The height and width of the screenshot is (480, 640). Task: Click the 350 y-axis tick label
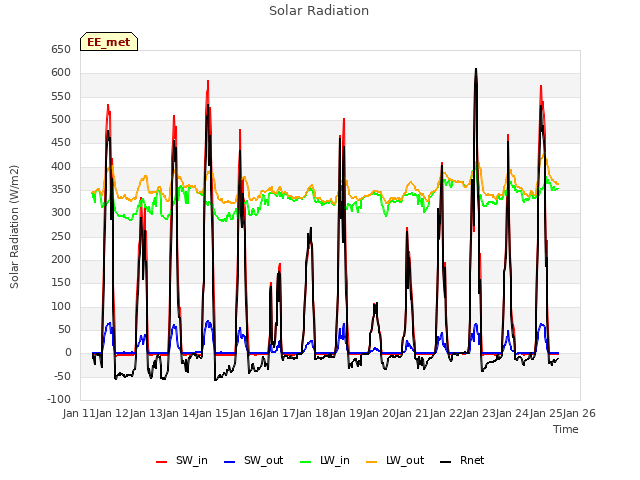coord(61,189)
